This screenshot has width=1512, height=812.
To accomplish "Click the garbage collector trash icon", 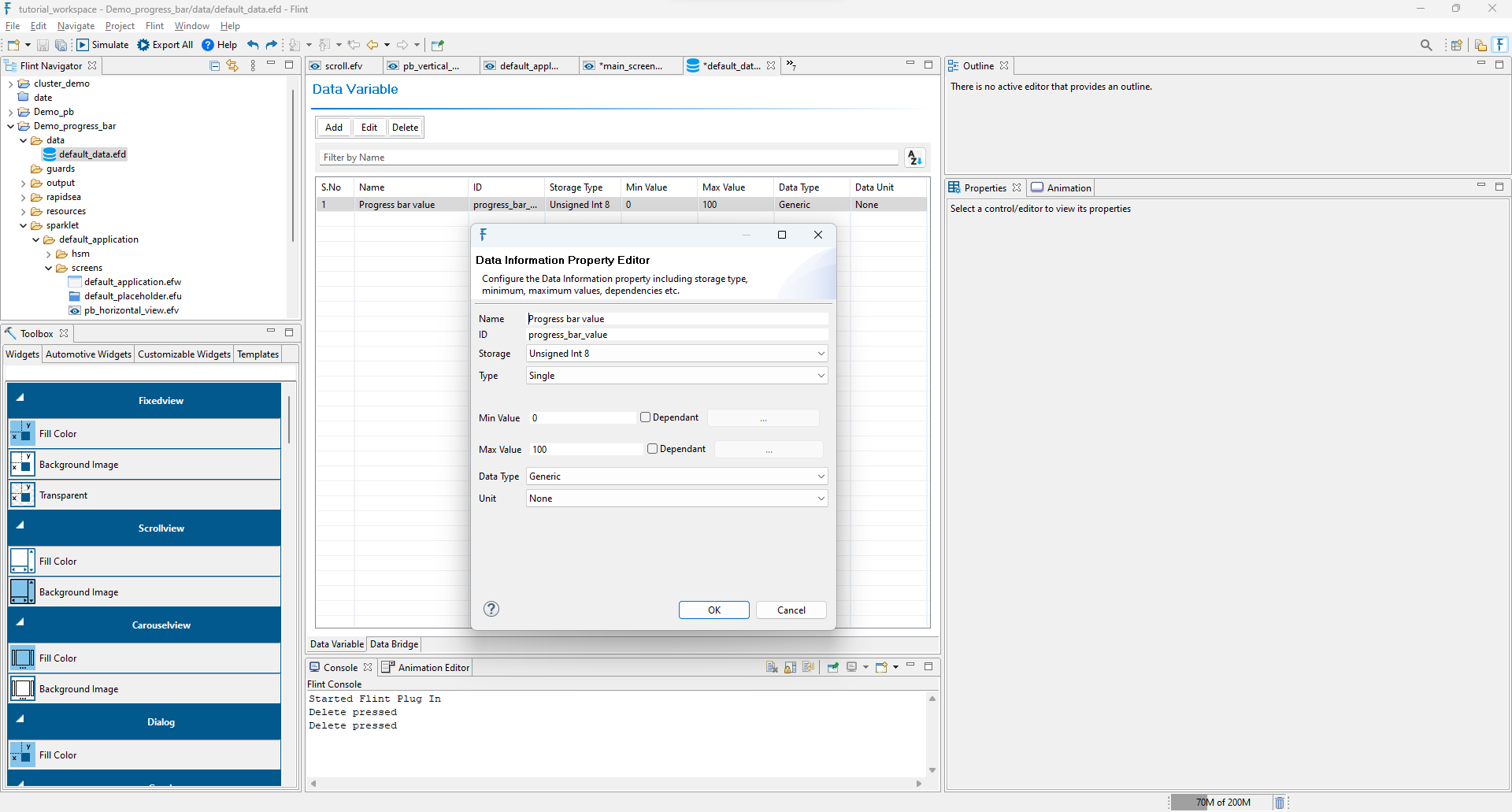I will pyautogui.click(x=1280, y=803).
